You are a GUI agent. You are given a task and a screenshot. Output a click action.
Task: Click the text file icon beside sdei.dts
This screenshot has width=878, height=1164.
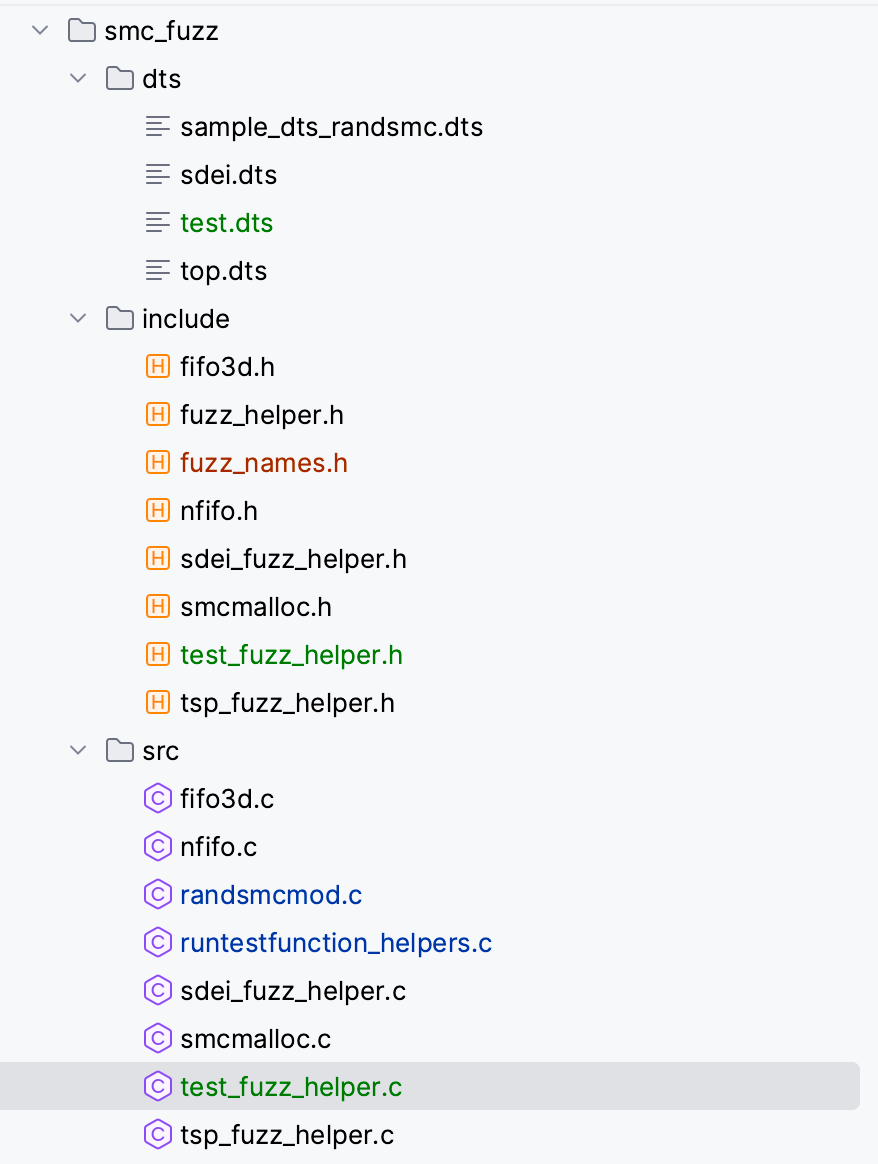158,175
